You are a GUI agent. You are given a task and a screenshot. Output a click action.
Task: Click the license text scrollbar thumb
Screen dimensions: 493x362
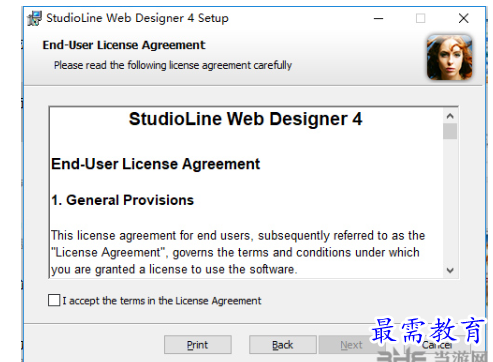point(450,131)
